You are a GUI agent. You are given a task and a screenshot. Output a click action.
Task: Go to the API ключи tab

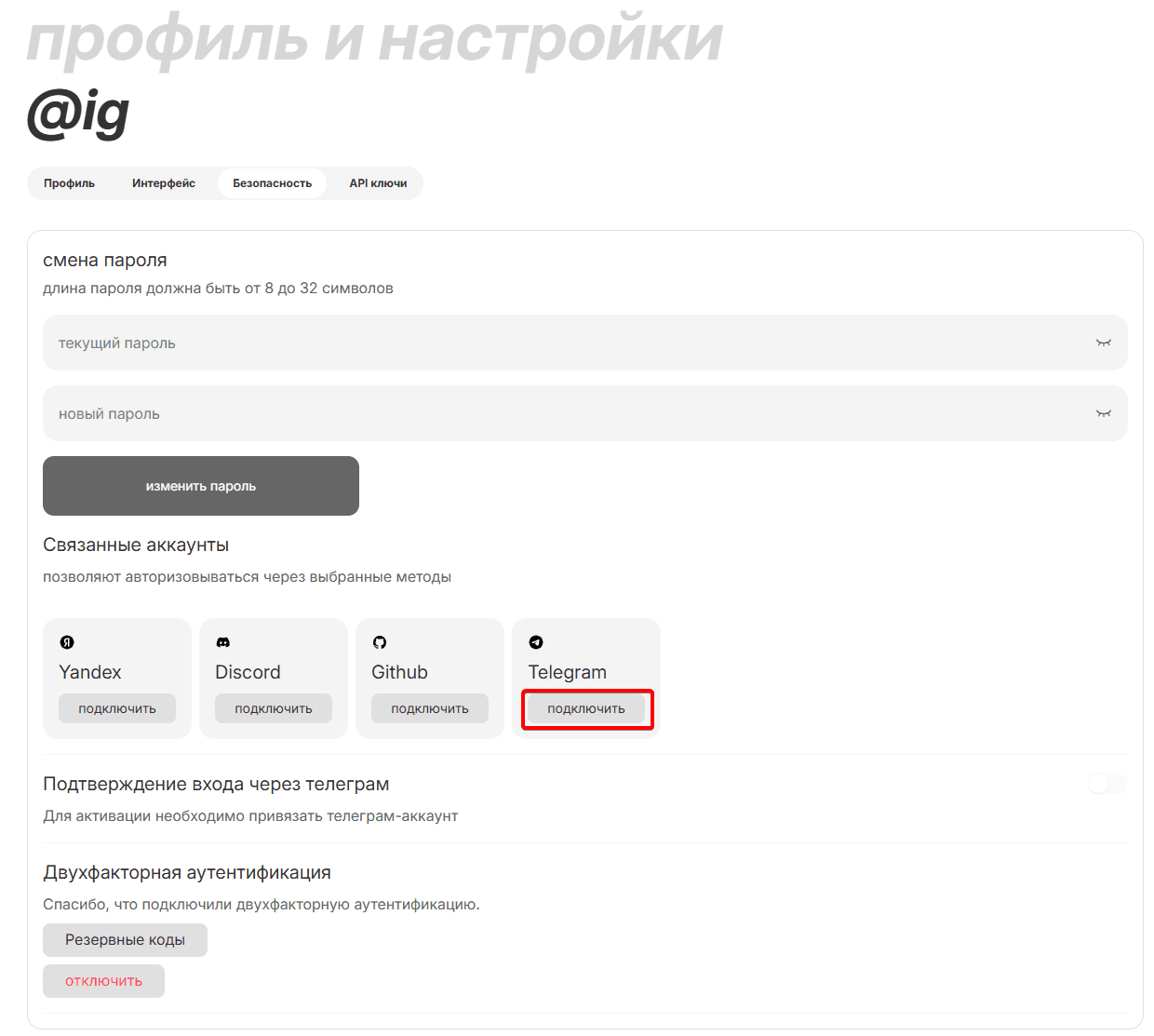click(x=378, y=183)
